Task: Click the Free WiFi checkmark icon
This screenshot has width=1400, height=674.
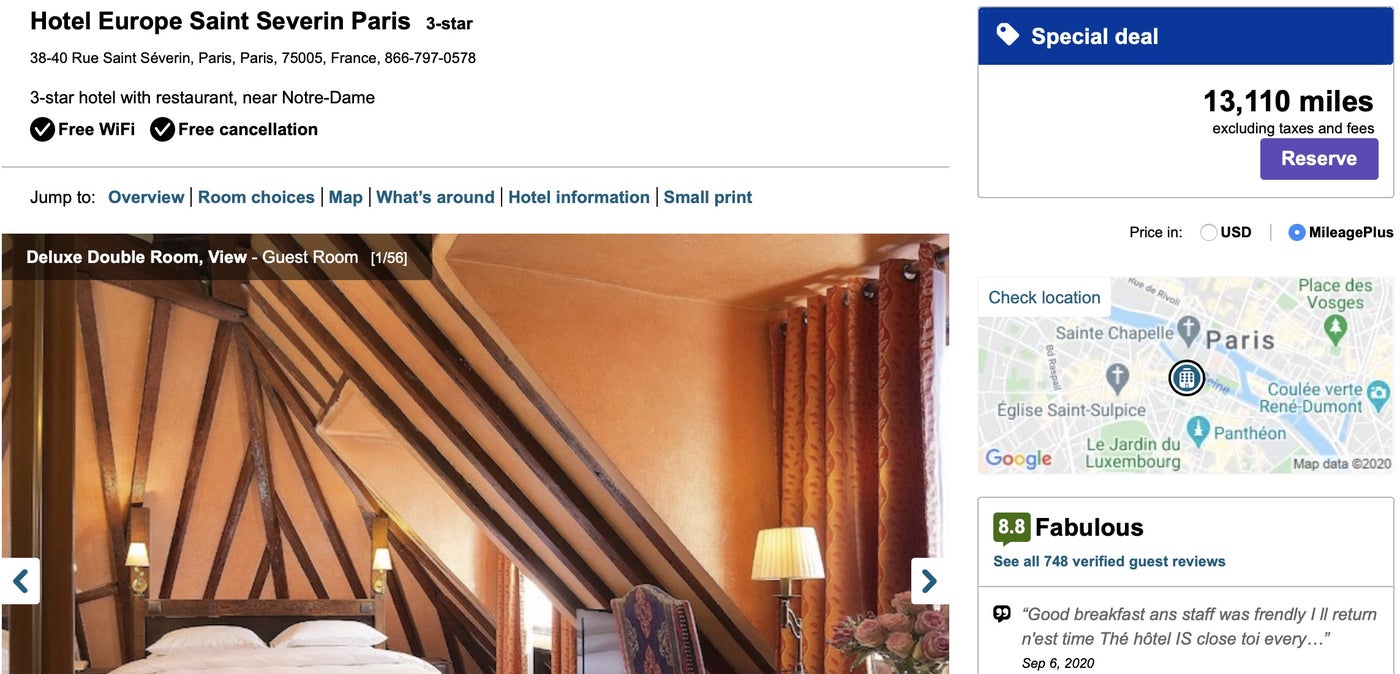Action: [42, 129]
